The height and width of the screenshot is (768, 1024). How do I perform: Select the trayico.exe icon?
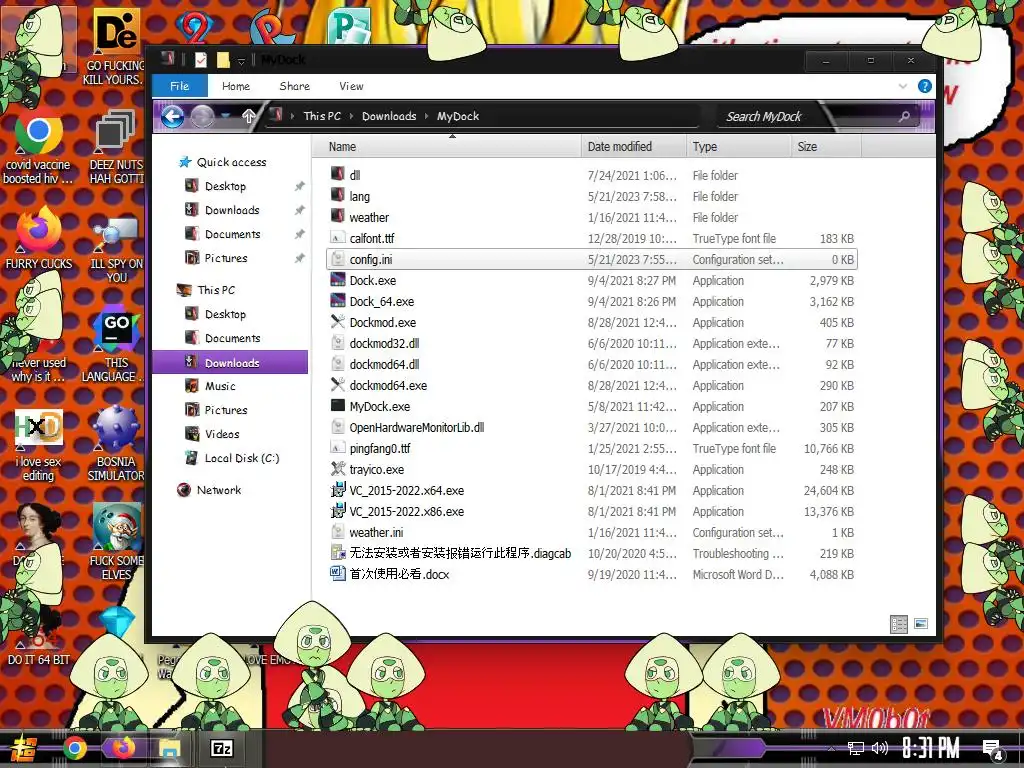(x=338, y=469)
